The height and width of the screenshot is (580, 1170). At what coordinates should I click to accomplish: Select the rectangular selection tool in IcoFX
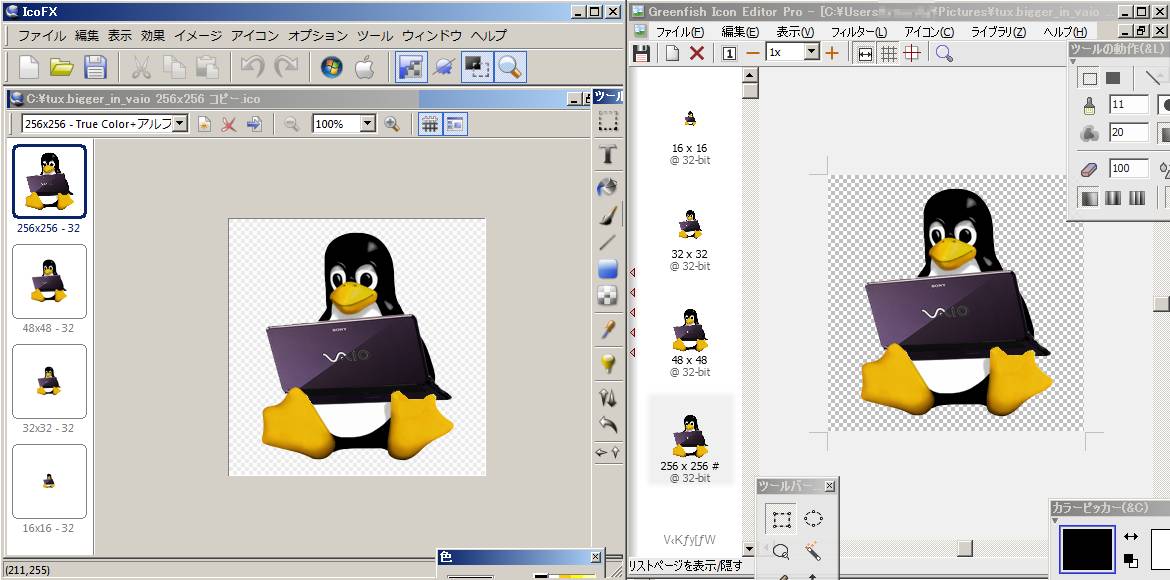(x=609, y=121)
